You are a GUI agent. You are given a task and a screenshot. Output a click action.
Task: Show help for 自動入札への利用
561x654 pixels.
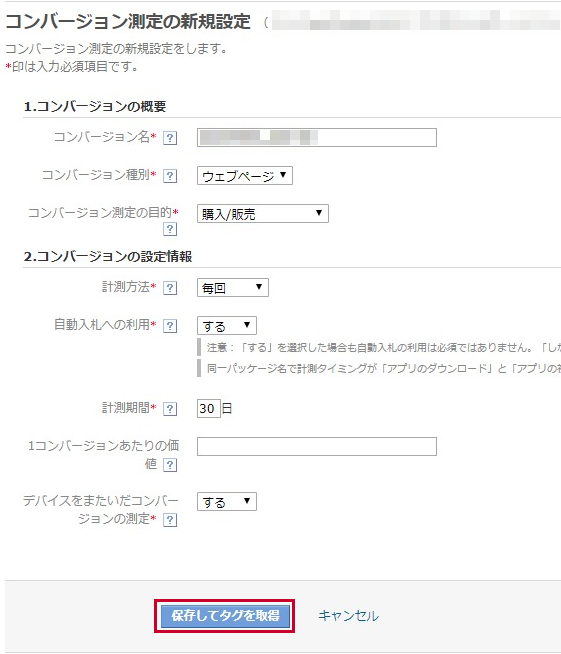[170, 326]
